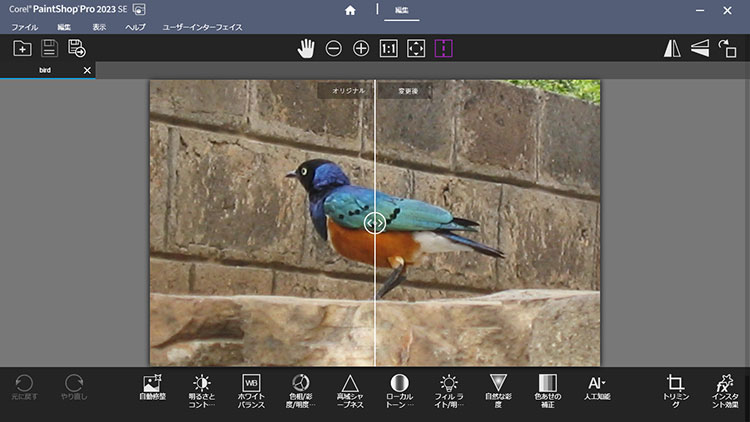
Task: Open the 高域シャープネス sharpening tool
Action: coord(349,388)
